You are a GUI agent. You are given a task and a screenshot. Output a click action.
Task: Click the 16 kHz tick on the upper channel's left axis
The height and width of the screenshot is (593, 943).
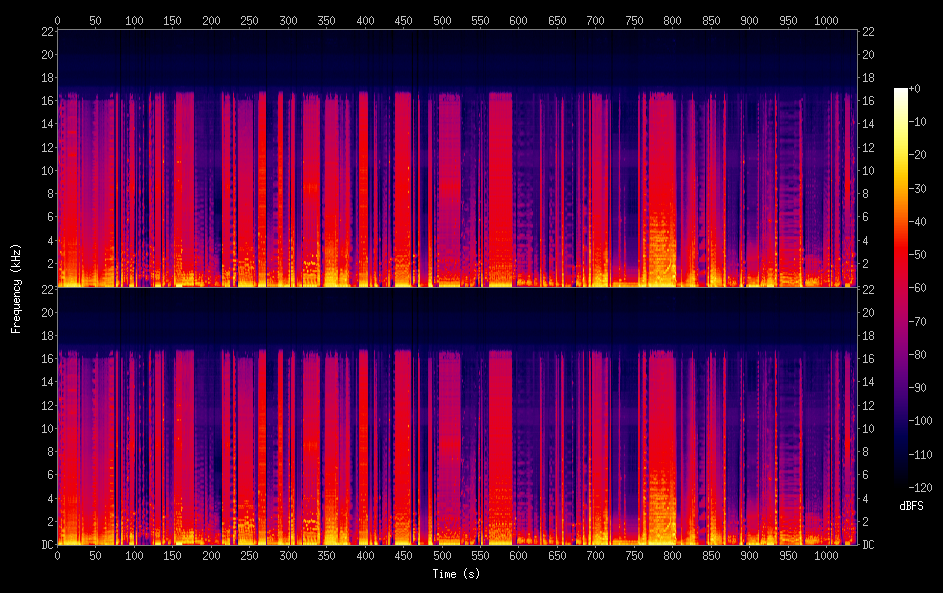pos(45,101)
